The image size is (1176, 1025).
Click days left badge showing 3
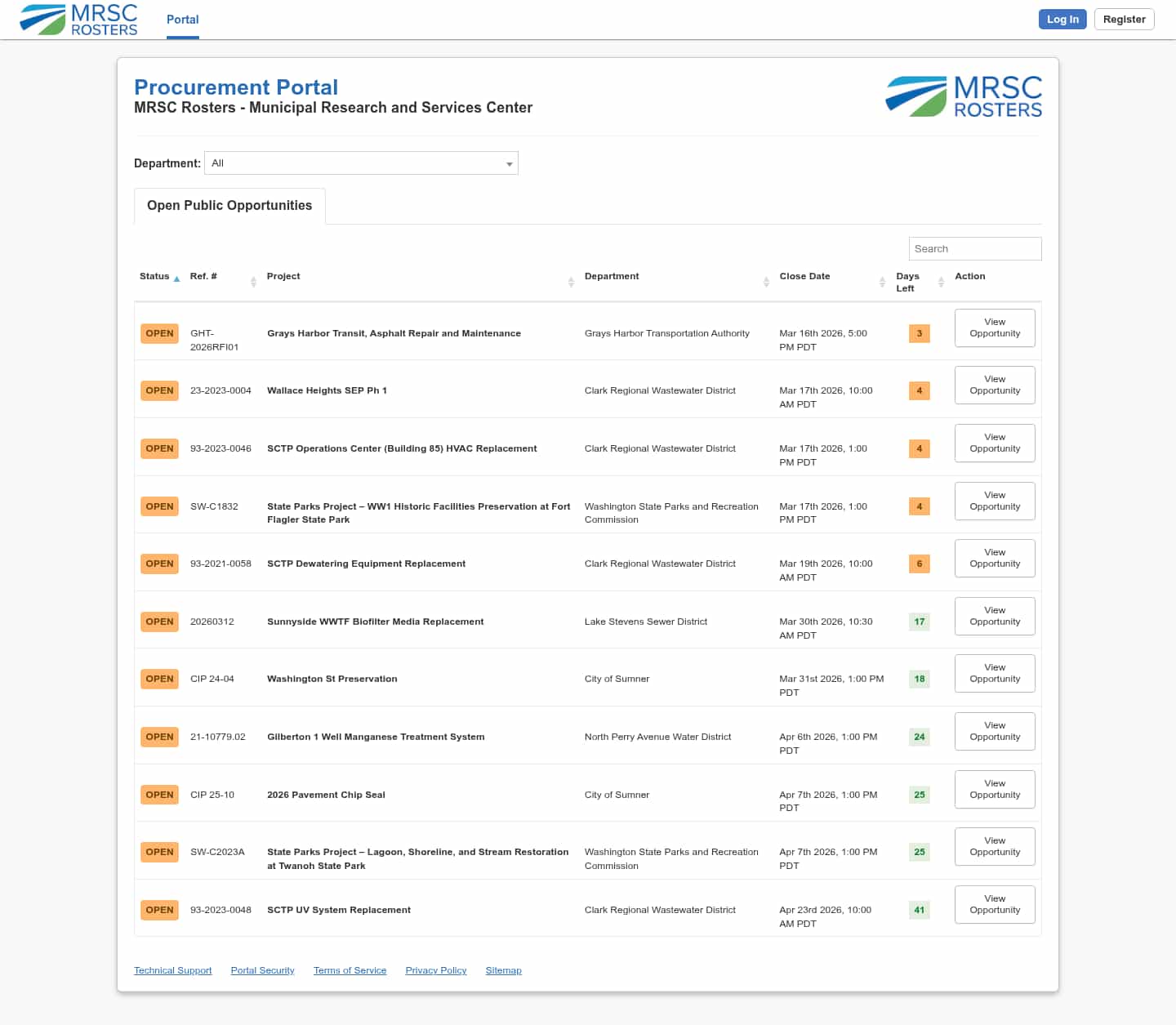click(x=920, y=333)
